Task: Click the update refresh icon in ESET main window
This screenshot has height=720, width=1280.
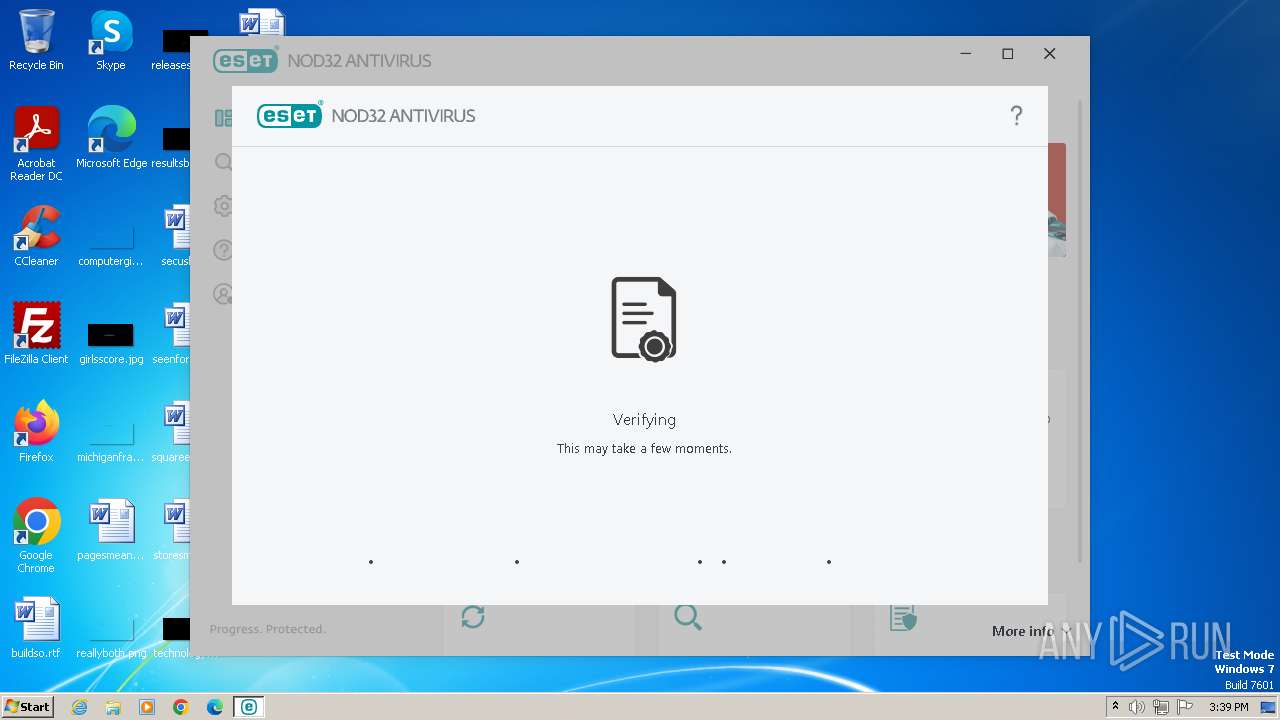Action: pyautogui.click(x=473, y=617)
